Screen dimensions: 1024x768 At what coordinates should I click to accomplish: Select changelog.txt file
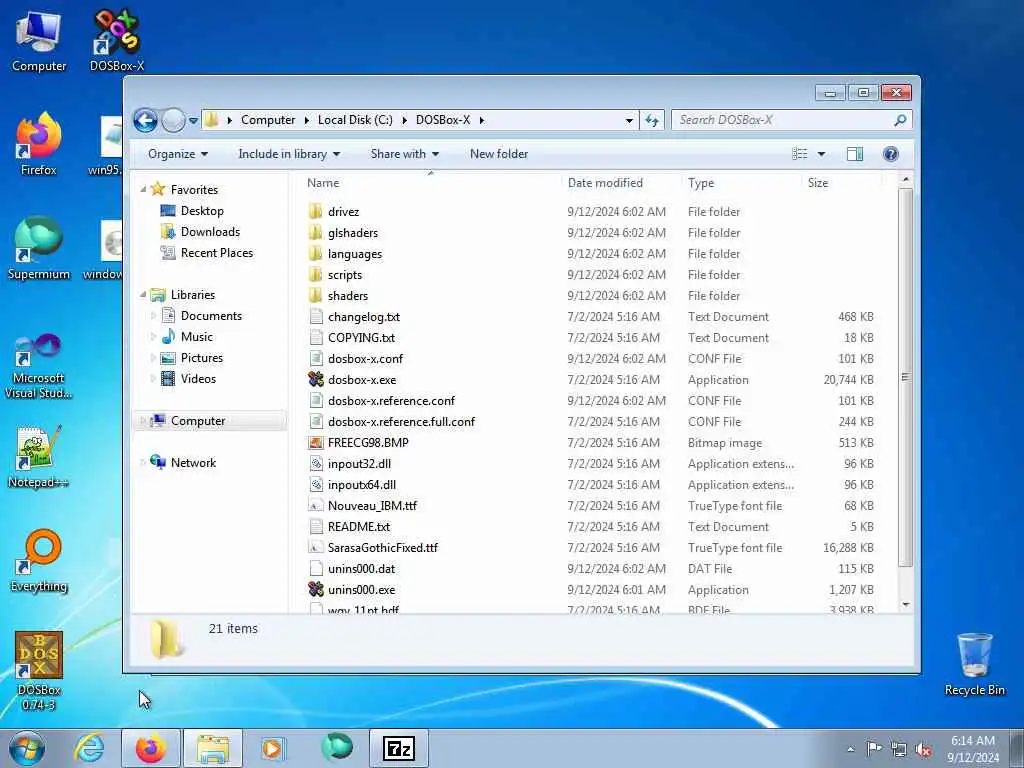click(364, 317)
